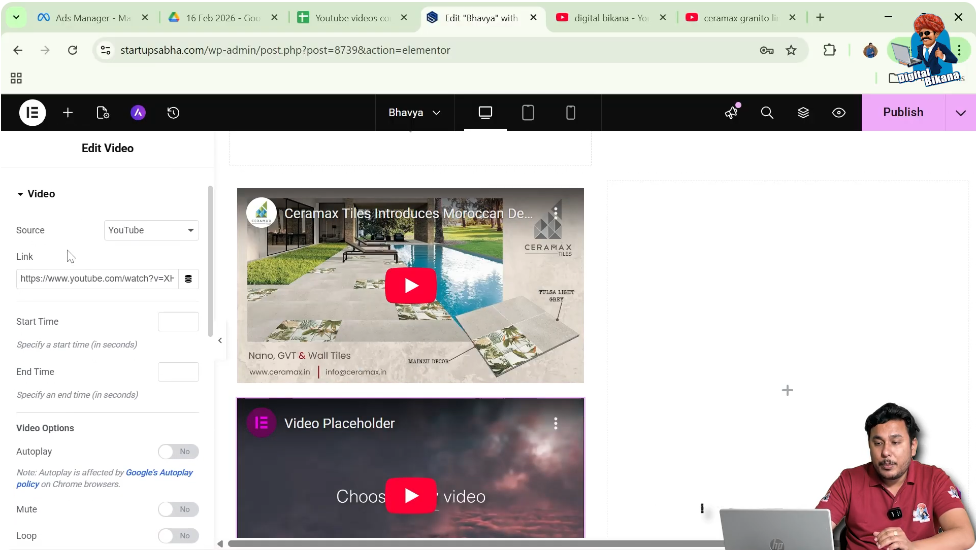976x553 pixels.
Task: Open the What's New megaphone icon
Action: click(x=731, y=112)
